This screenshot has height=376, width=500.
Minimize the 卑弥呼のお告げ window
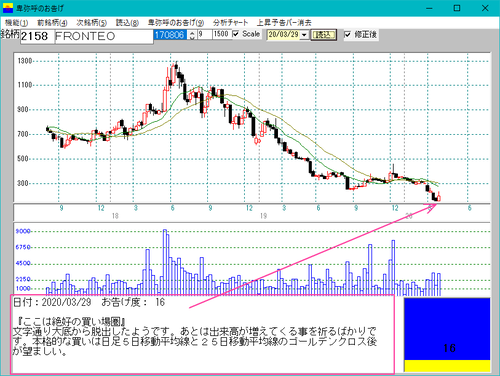(429, 8)
